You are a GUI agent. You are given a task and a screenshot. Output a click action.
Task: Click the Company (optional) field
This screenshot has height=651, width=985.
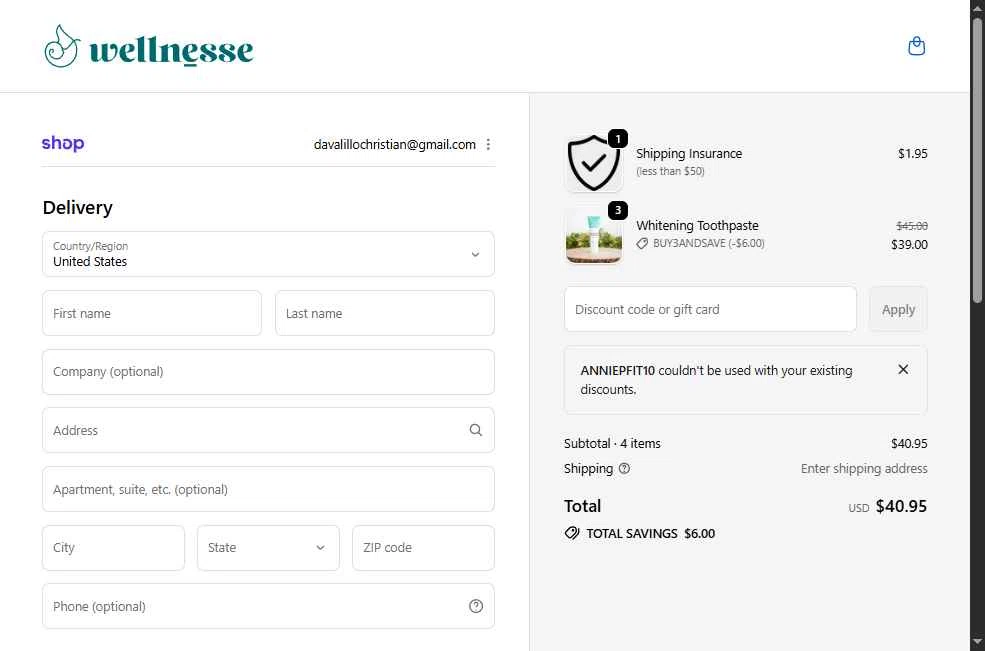268,372
